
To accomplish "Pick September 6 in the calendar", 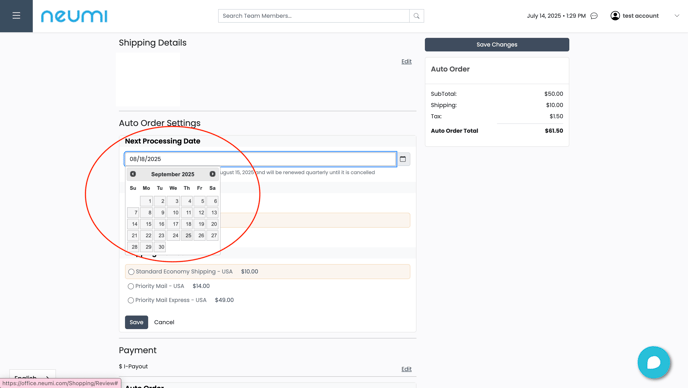I will (x=213, y=201).
